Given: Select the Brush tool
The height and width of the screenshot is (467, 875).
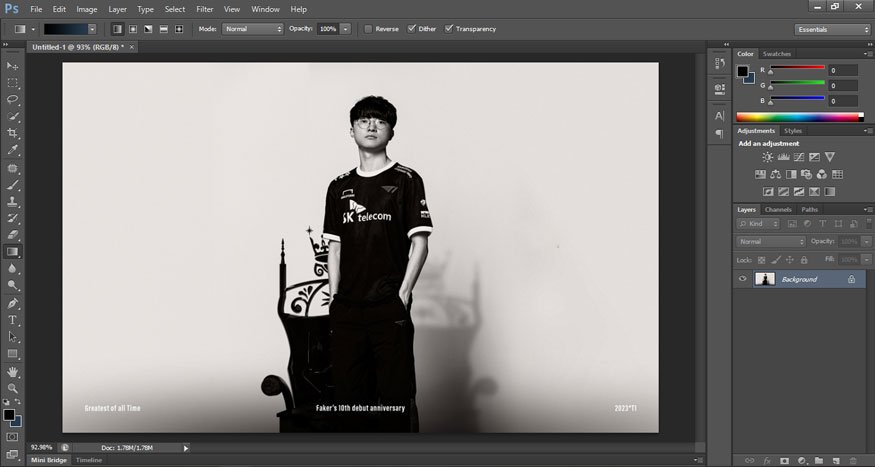Looking at the screenshot, I should (12, 185).
